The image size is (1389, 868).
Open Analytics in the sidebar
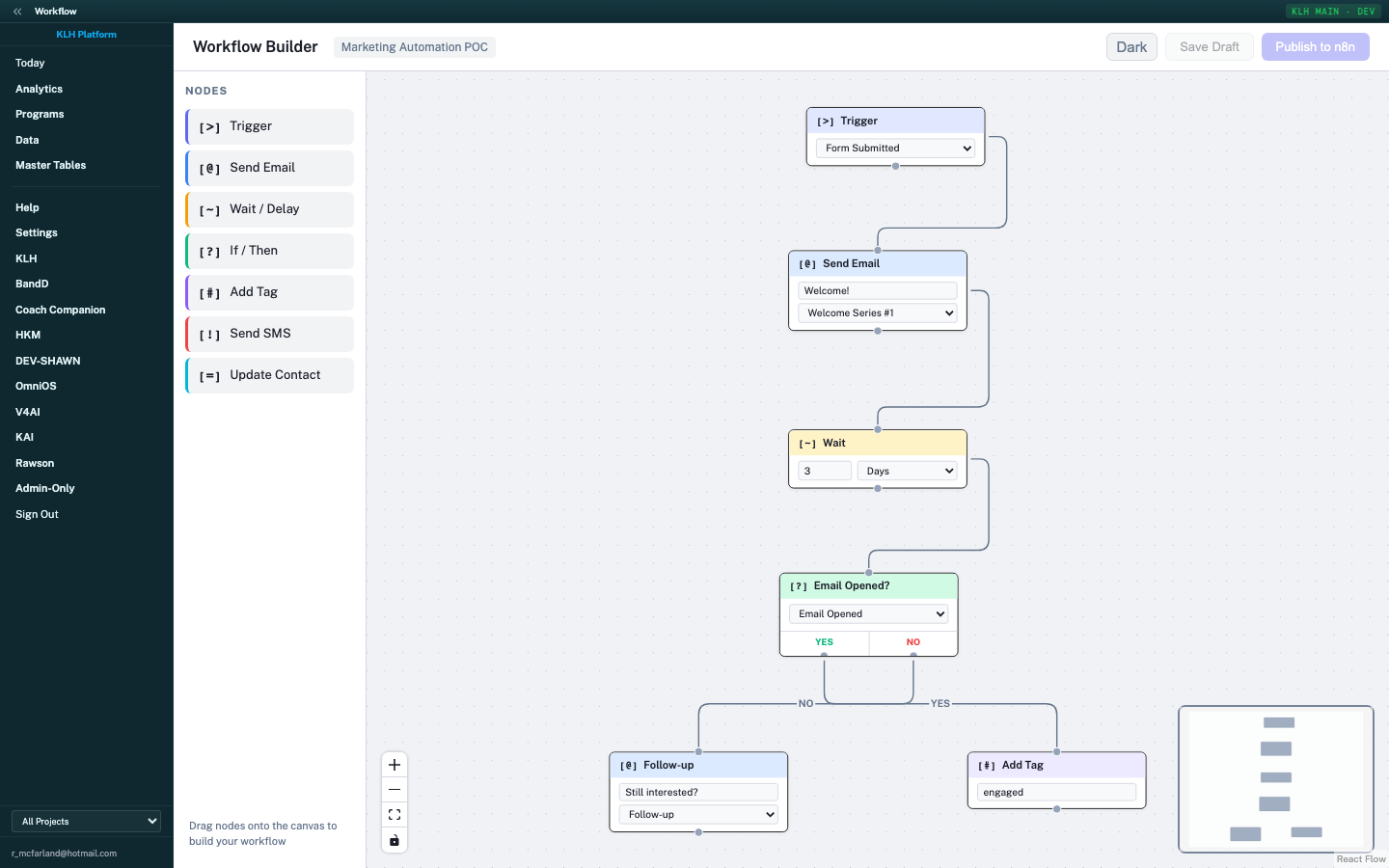click(39, 89)
